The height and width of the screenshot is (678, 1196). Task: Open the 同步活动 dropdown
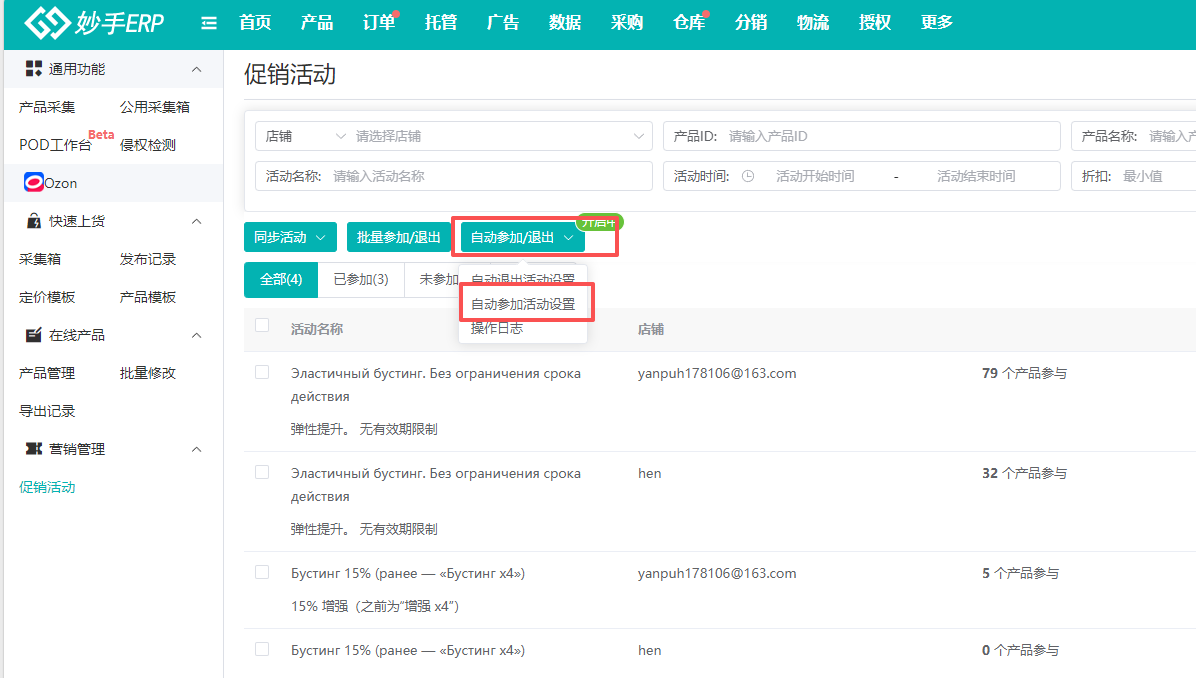(x=290, y=237)
